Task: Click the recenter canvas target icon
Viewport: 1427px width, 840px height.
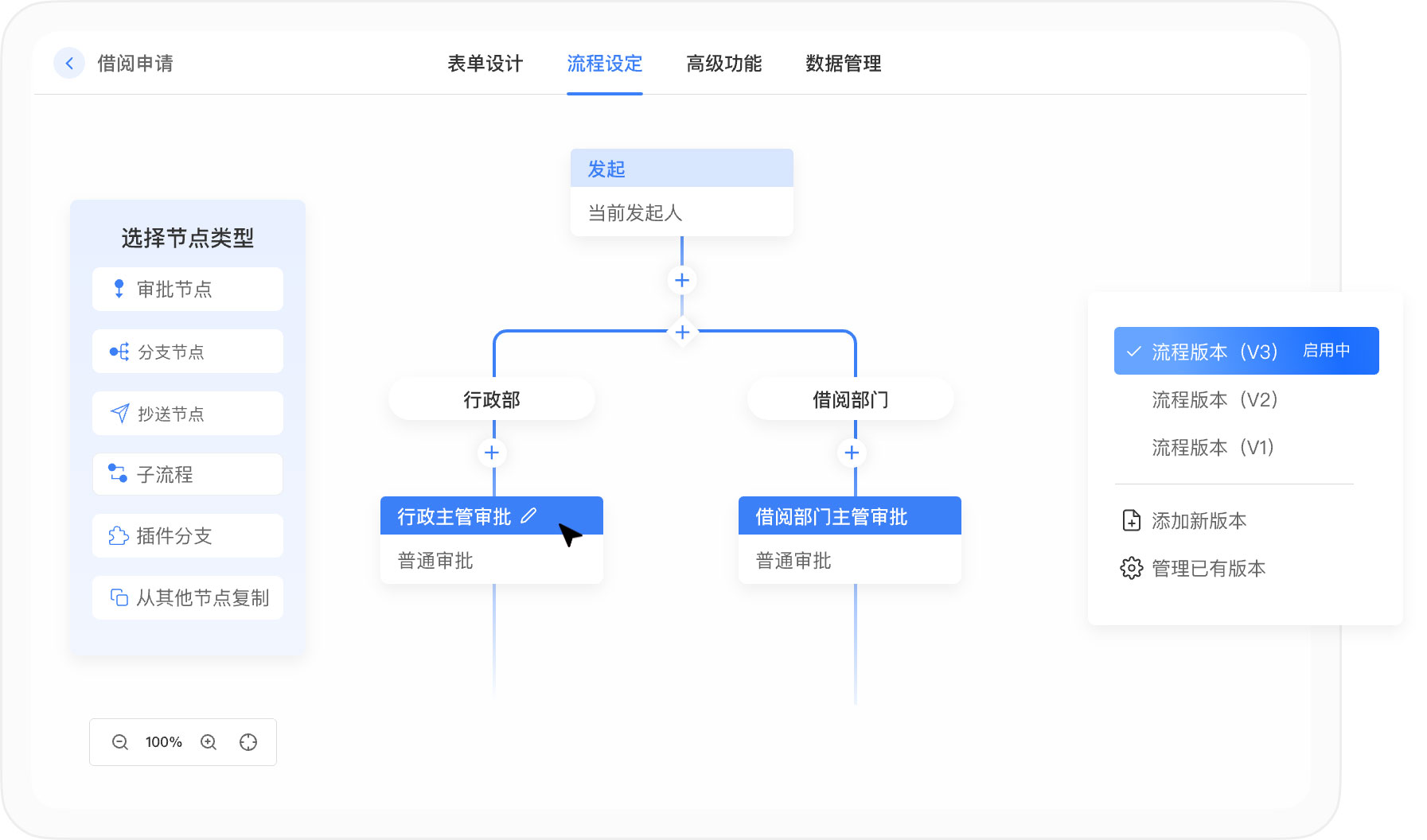Action: pos(248,742)
